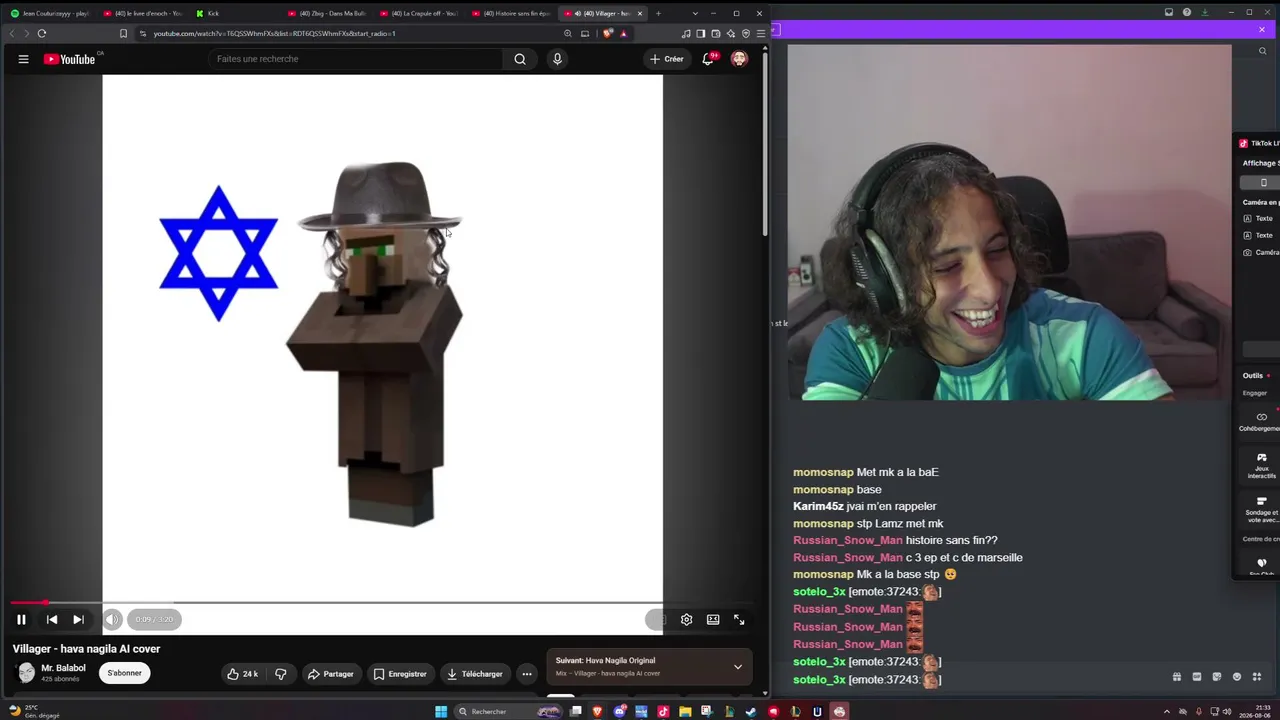Viewport: 1280px width, 720px height.
Task: Open the Windows Start menu
Action: 441,712
